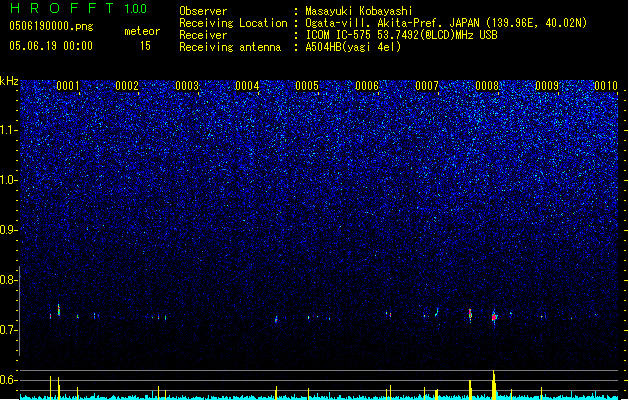Viewport: 629px width, 400px height.
Task: Click the kHz axis unit label
Action: click(x=9, y=81)
